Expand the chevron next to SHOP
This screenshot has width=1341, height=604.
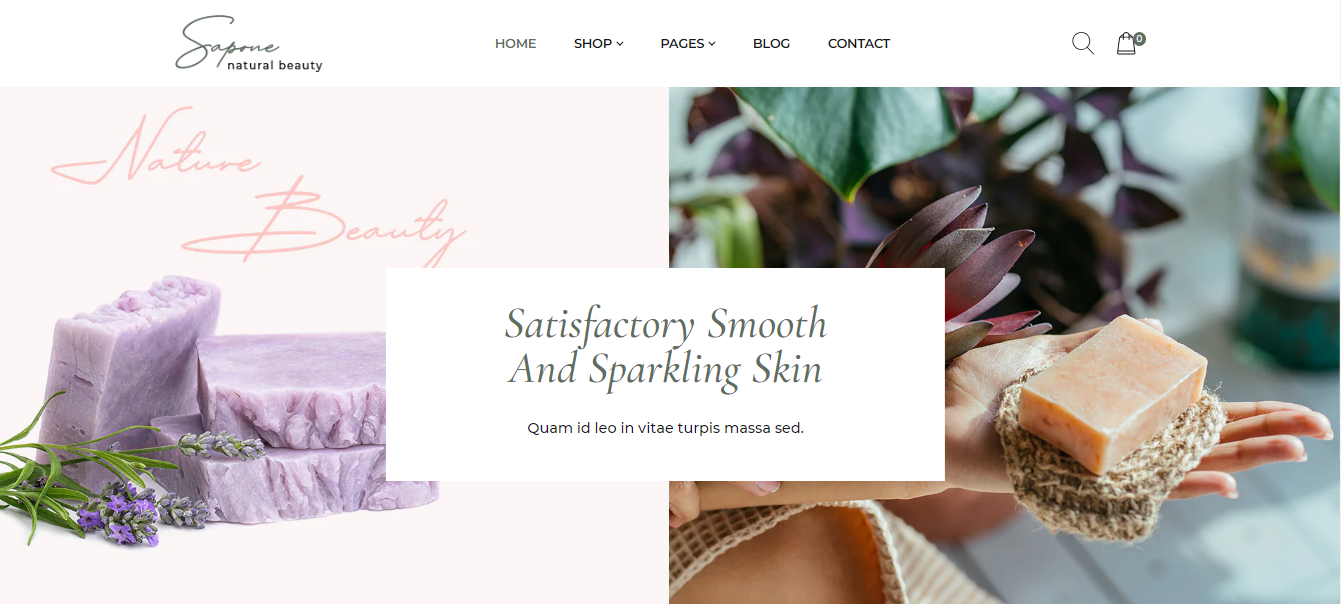tap(620, 44)
